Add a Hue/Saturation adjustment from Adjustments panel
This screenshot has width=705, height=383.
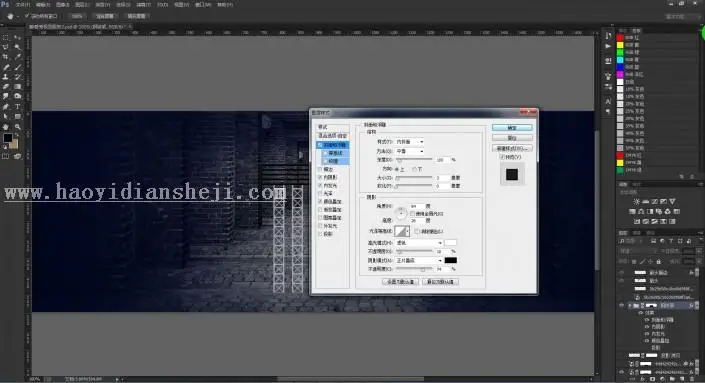[632, 211]
